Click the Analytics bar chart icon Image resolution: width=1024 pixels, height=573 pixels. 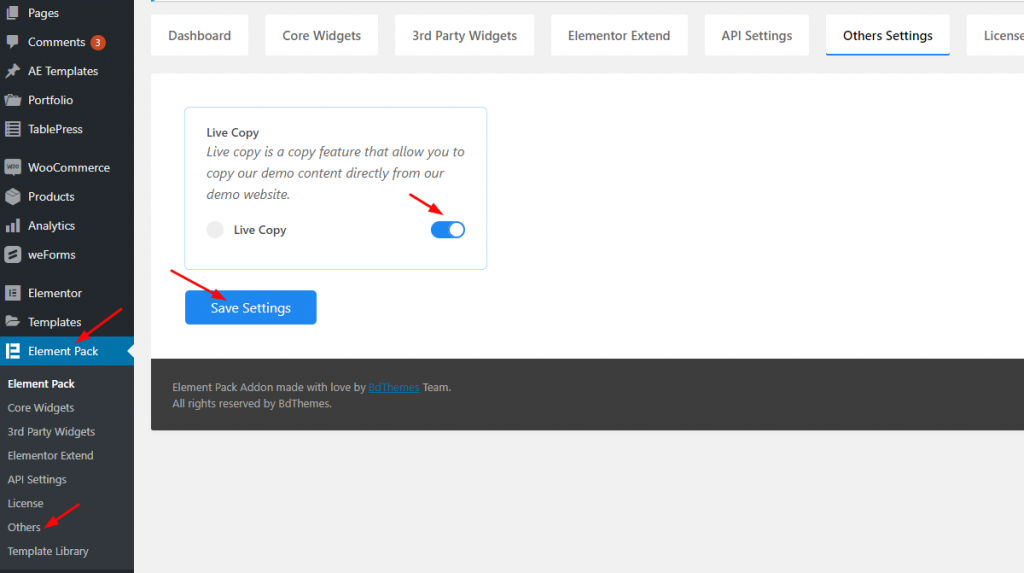(x=12, y=225)
